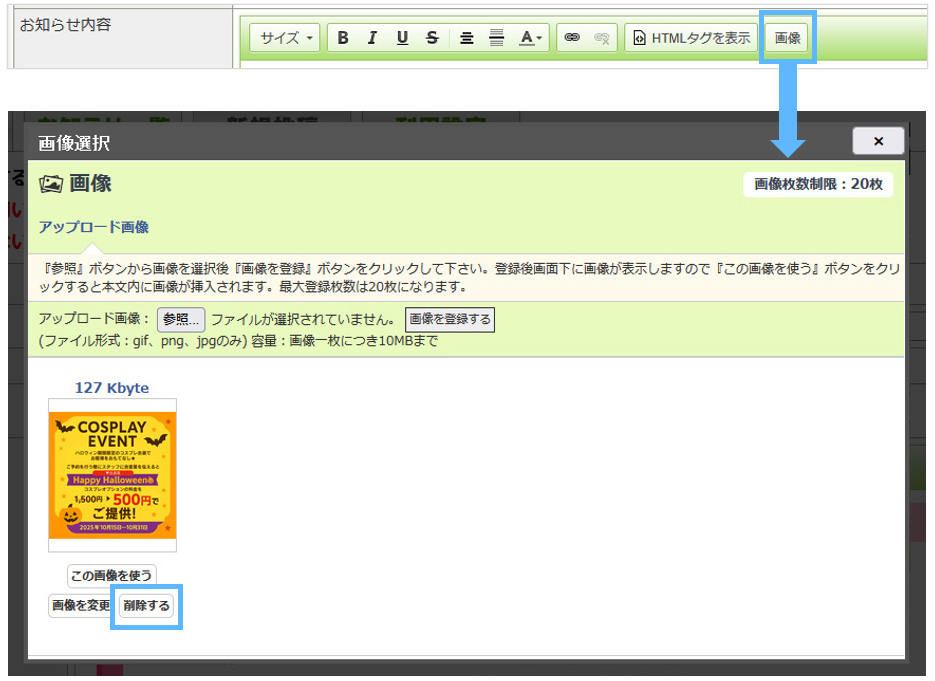
Task: Toggle underline formatting in the toolbar
Action: pos(402,38)
